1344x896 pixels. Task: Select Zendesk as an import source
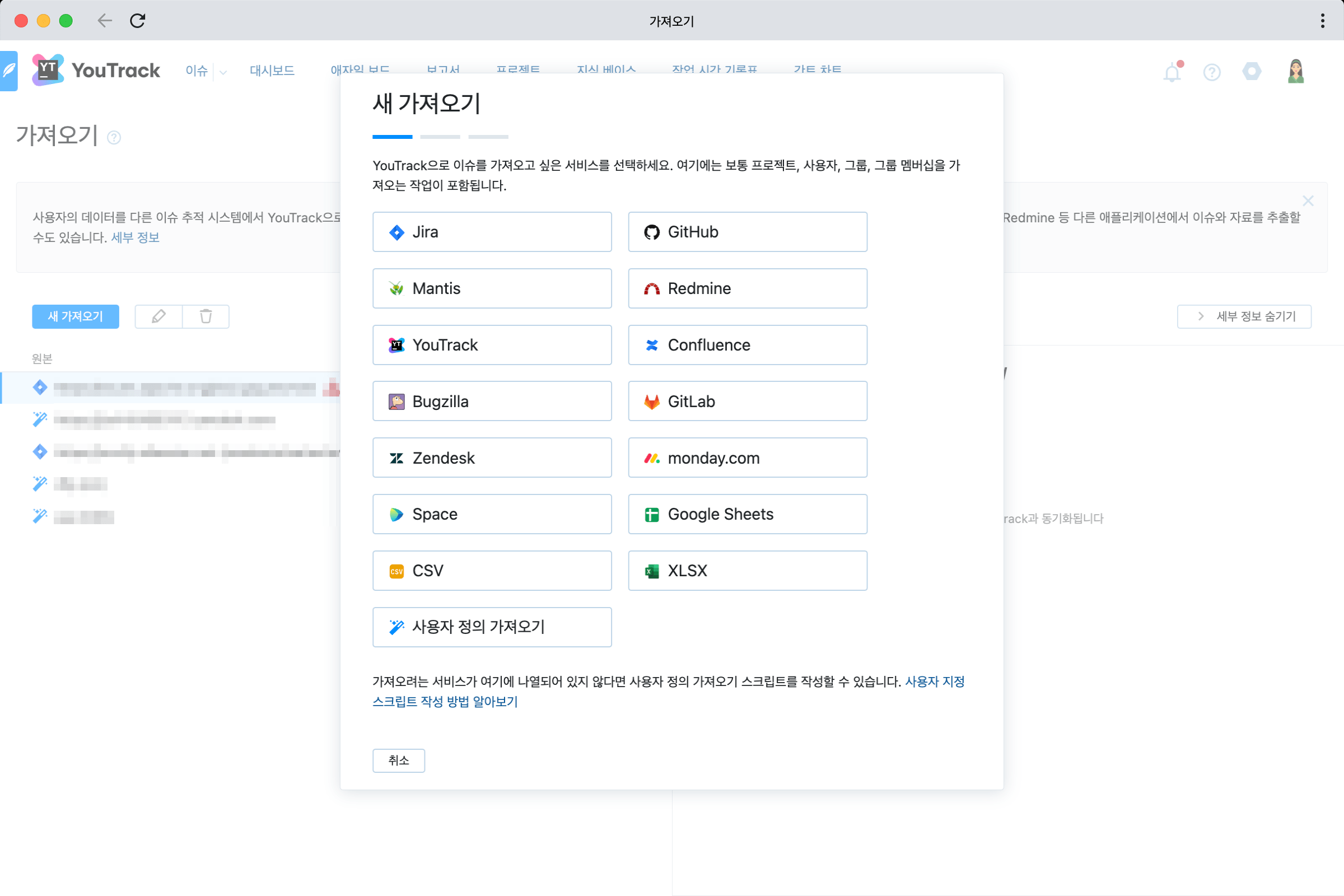pyautogui.click(x=492, y=457)
